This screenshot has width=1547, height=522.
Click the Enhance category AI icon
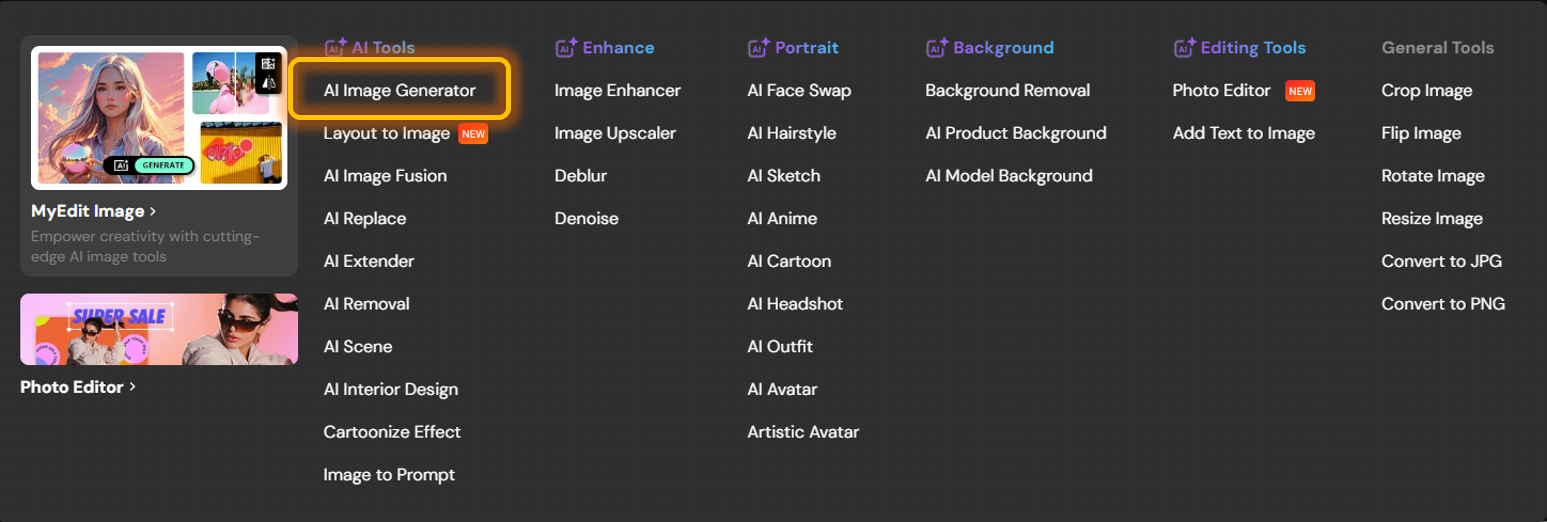tap(566, 47)
